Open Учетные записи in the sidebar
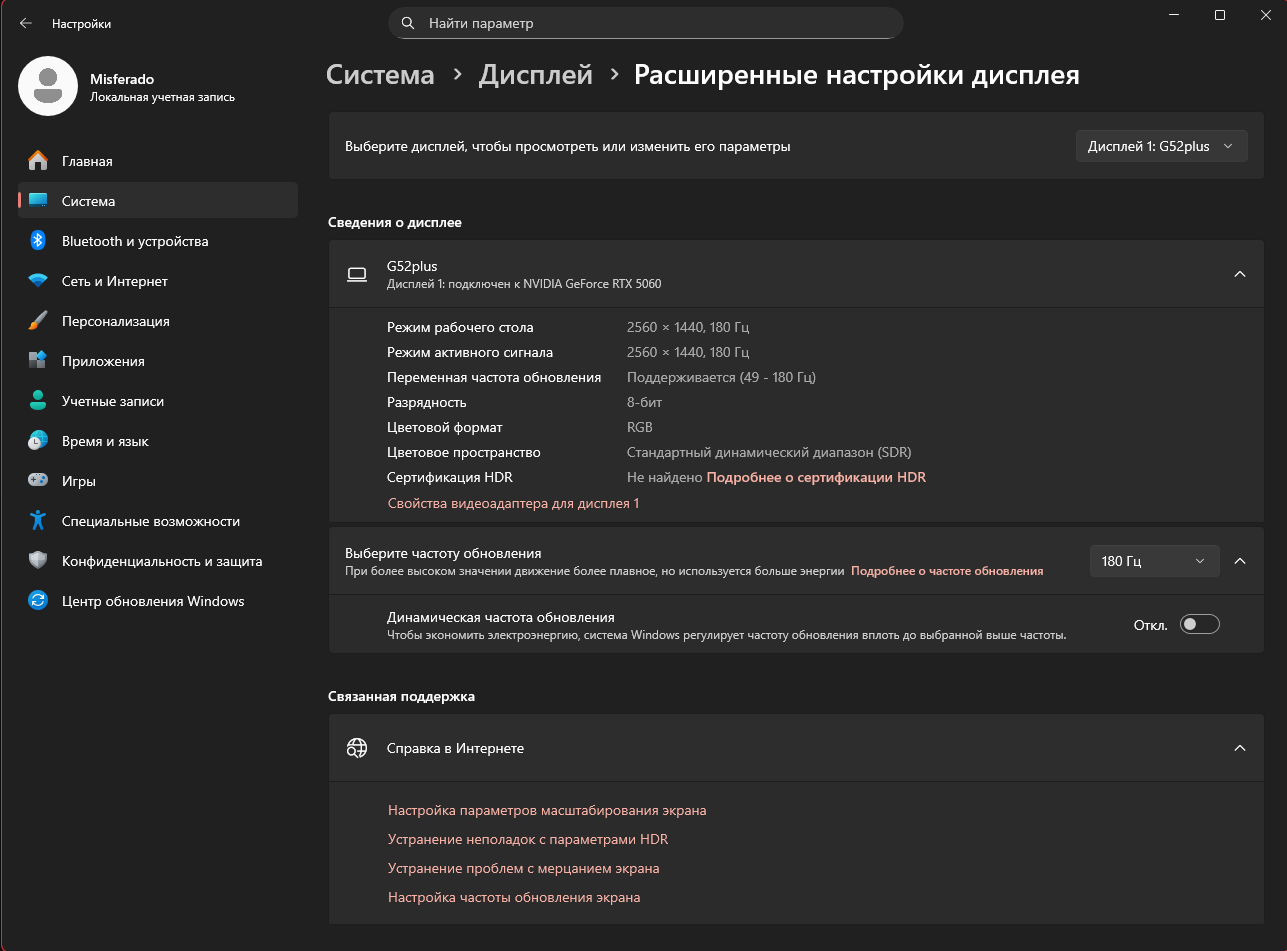The width and height of the screenshot is (1287, 951). [x=113, y=401]
